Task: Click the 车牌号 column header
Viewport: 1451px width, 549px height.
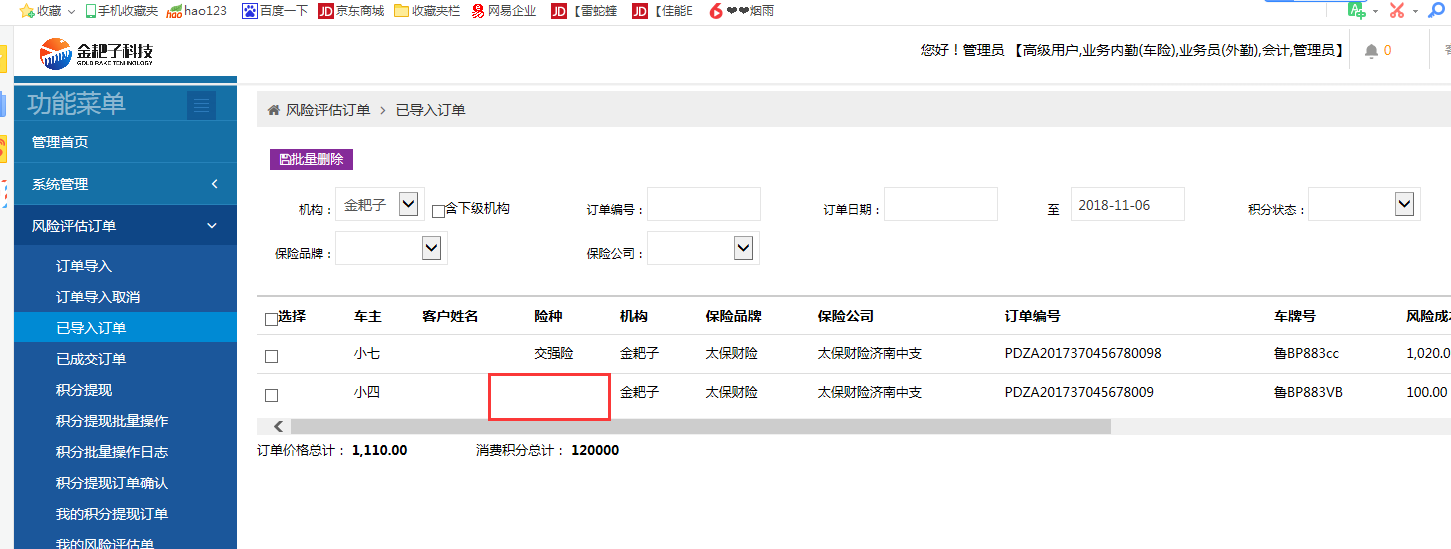Action: click(x=1295, y=317)
